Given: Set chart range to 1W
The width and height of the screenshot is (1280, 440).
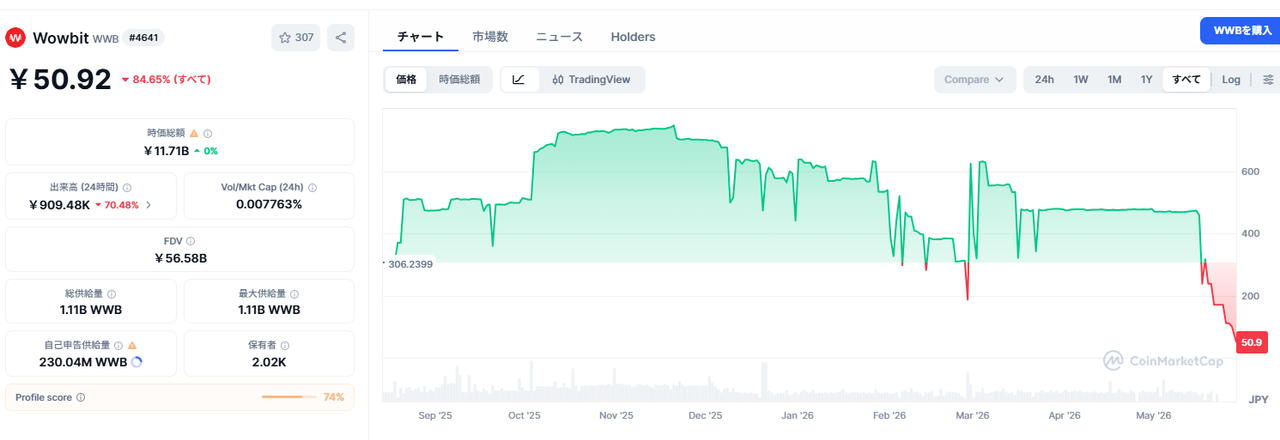Looking at the screenshot, I should tap(1081, 80).
